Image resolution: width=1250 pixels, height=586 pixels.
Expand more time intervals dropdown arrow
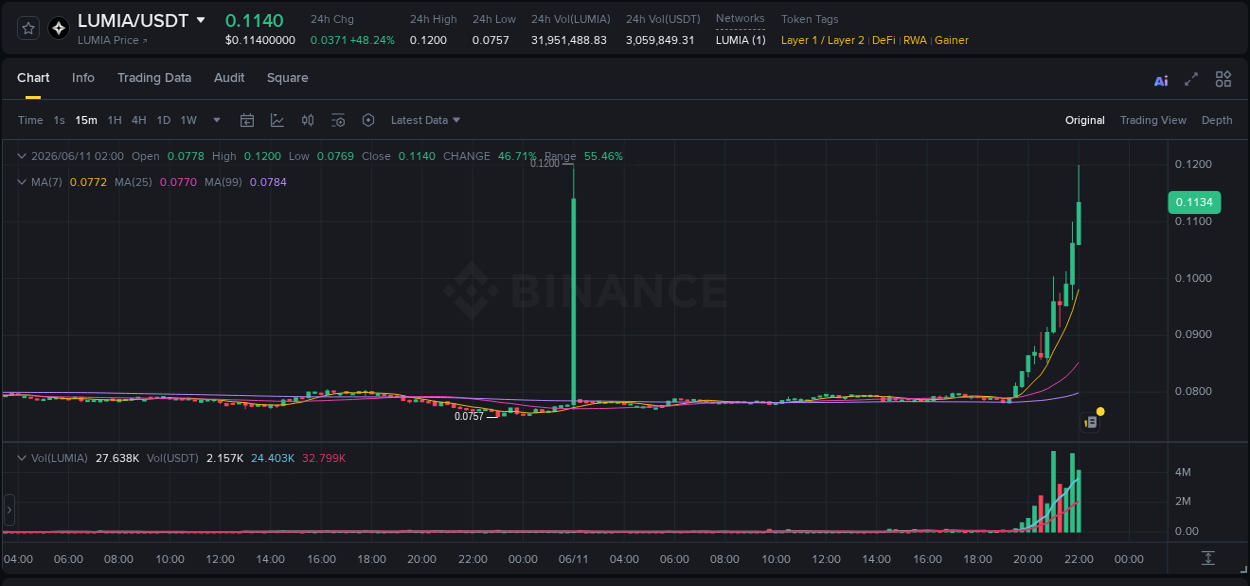217,120
